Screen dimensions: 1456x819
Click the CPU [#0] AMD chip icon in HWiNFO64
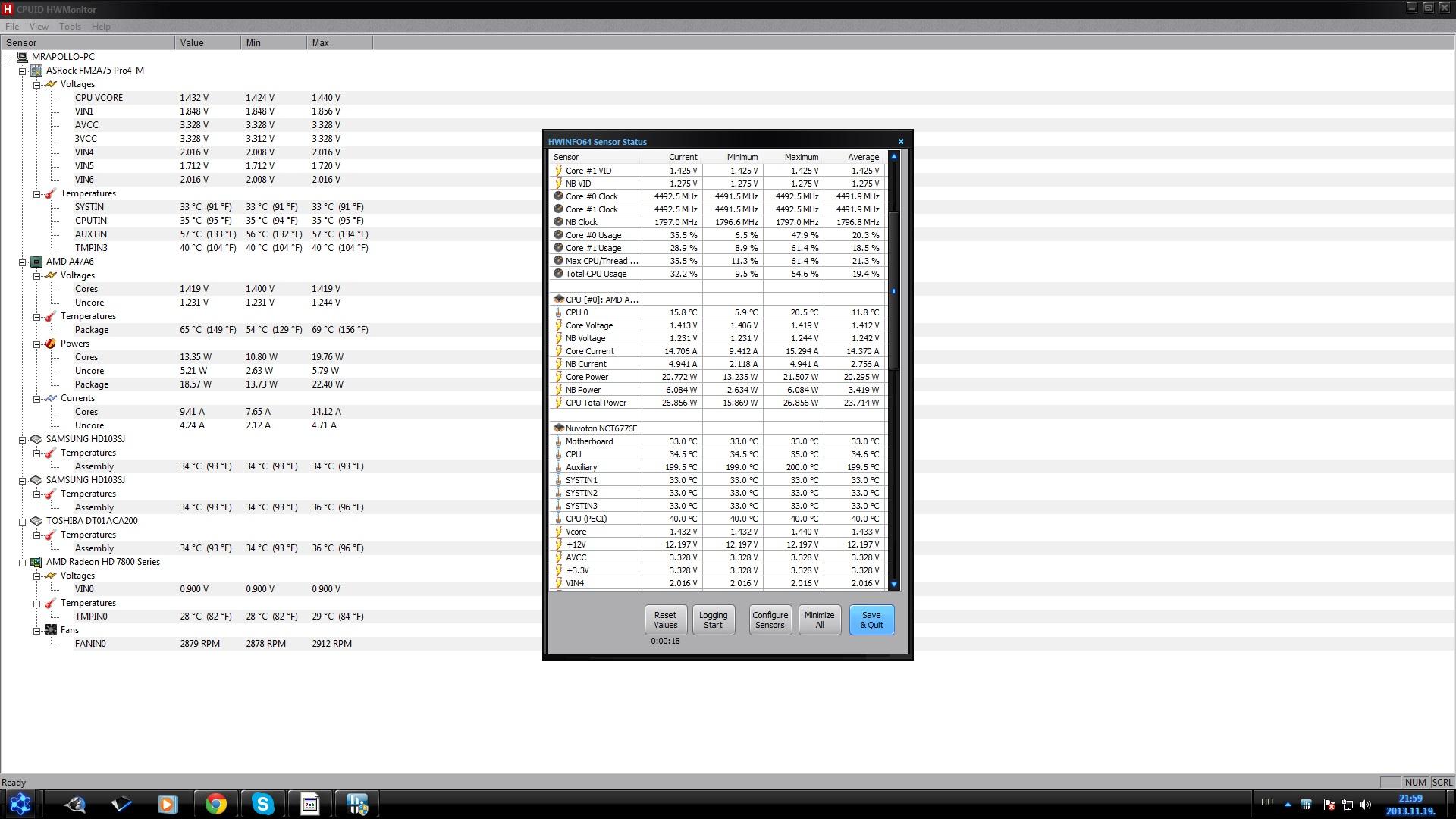(x=559, y=300)
